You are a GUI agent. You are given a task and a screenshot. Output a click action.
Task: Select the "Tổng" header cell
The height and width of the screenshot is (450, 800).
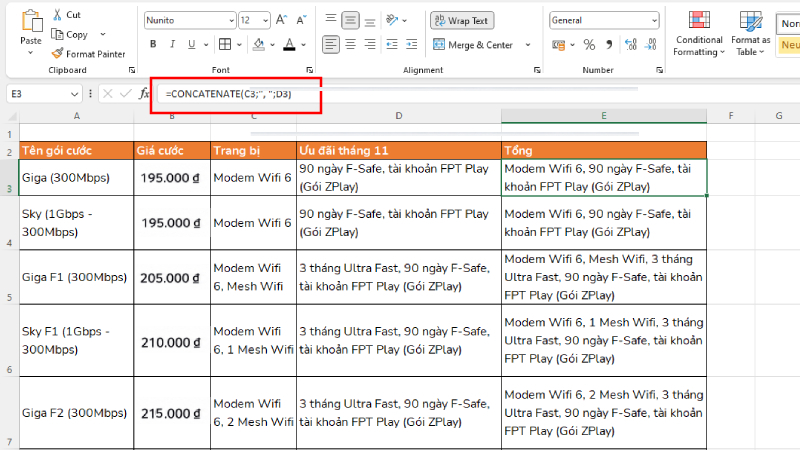coord(604,151)
